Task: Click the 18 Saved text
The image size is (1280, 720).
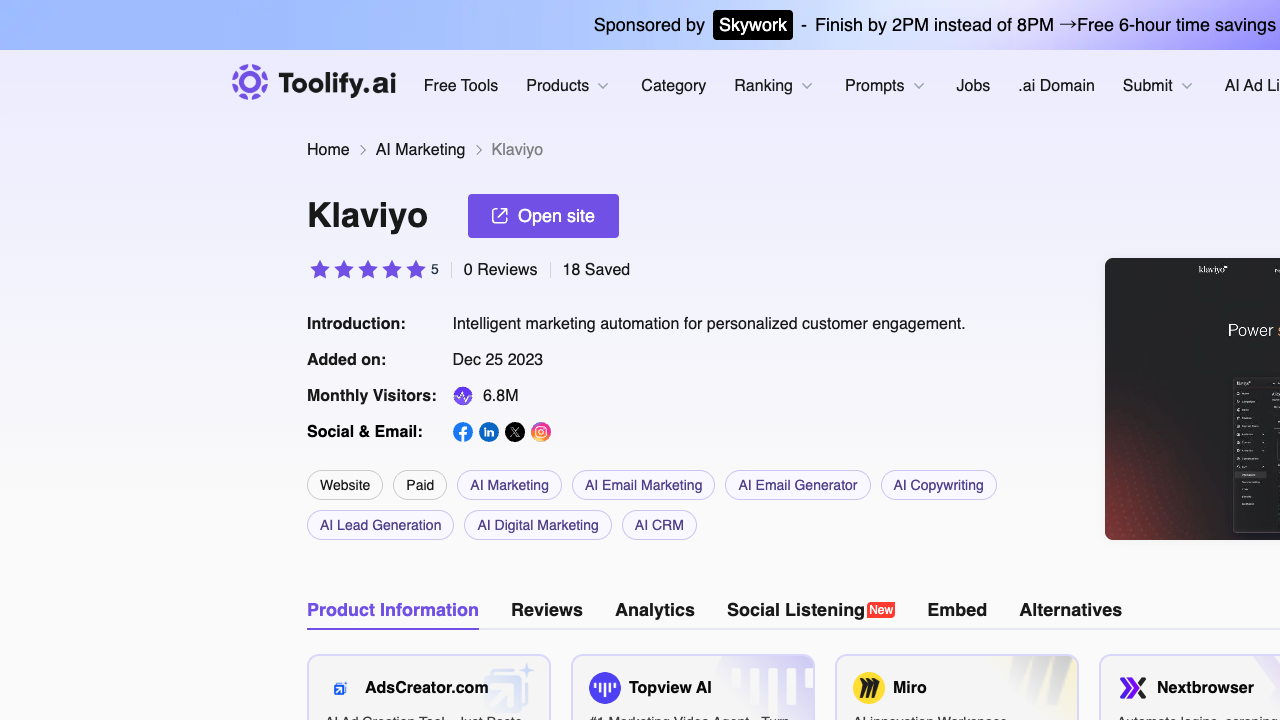Action: pos(596,270)
